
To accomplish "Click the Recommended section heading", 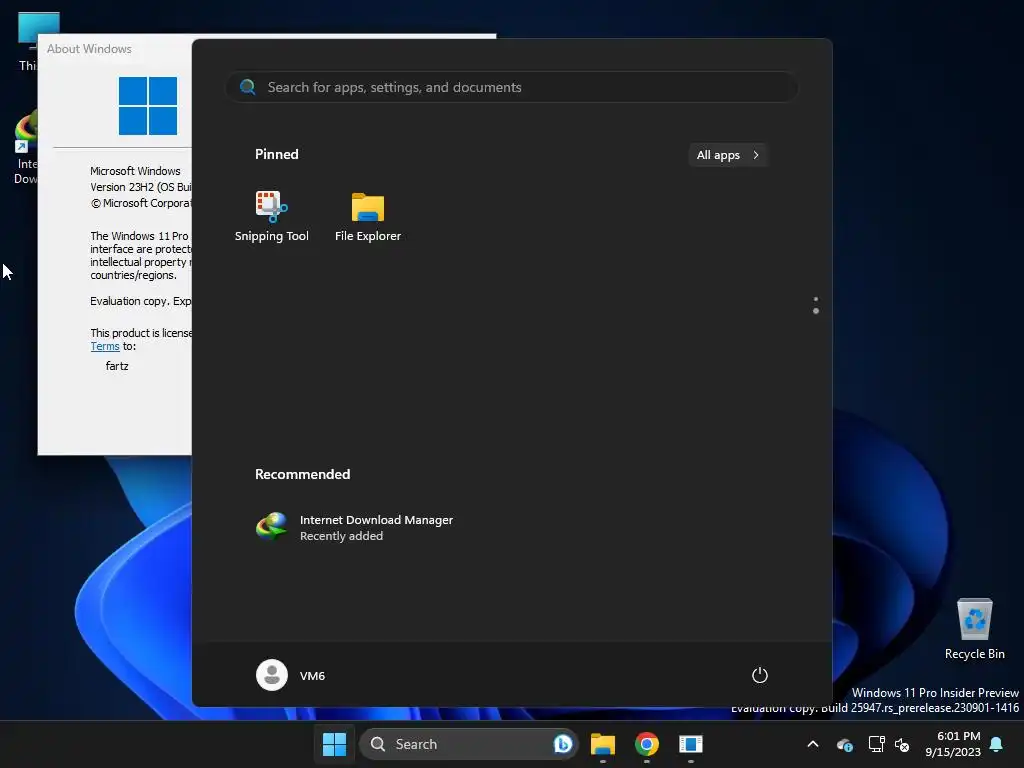I will tap(302, 474).
